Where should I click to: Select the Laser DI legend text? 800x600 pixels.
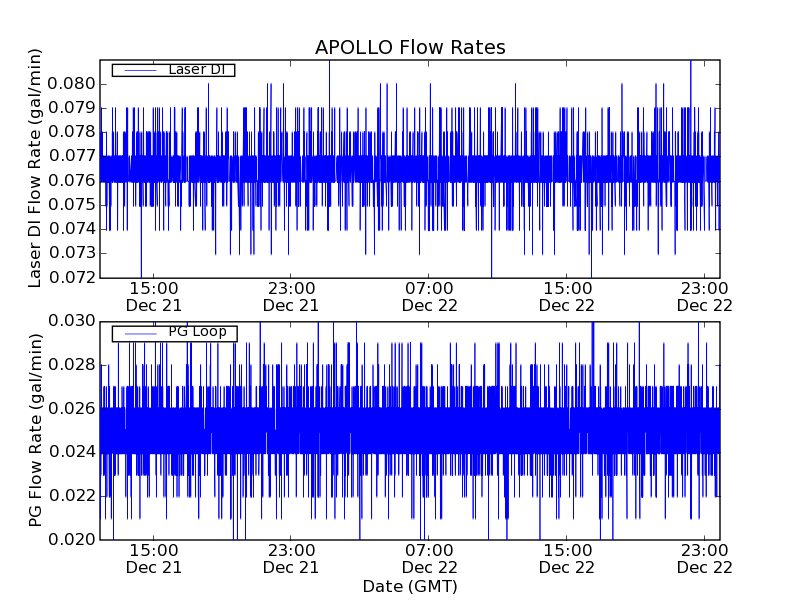pos(196,70)
